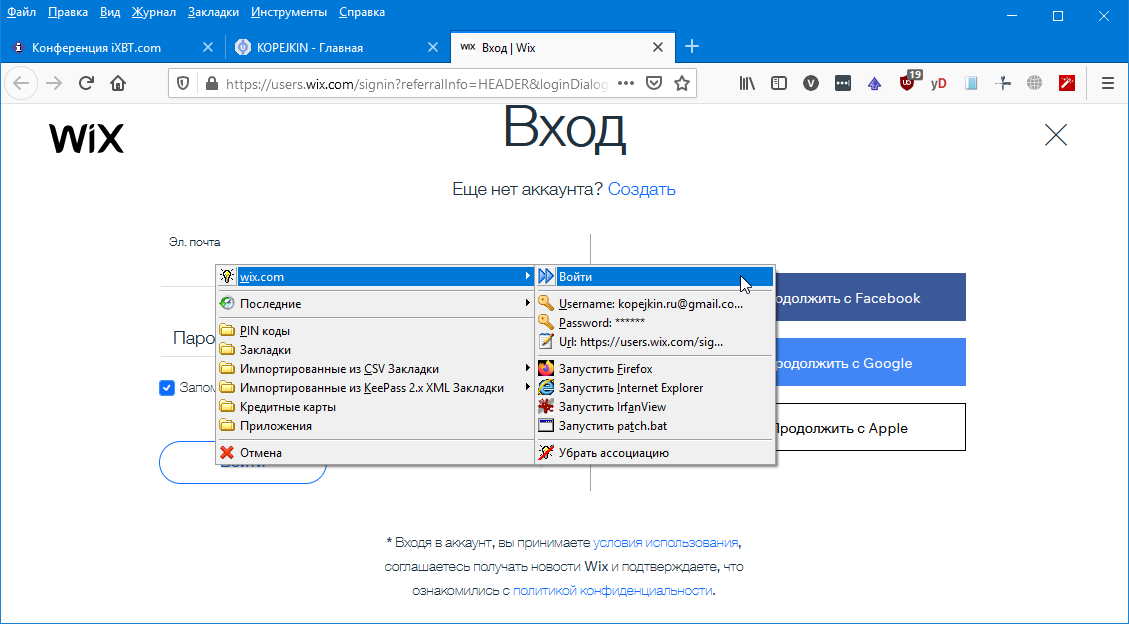This screenshot has width=1129, height=624.
Task: Click the Wix logo
Action: [x=86, y=137]
